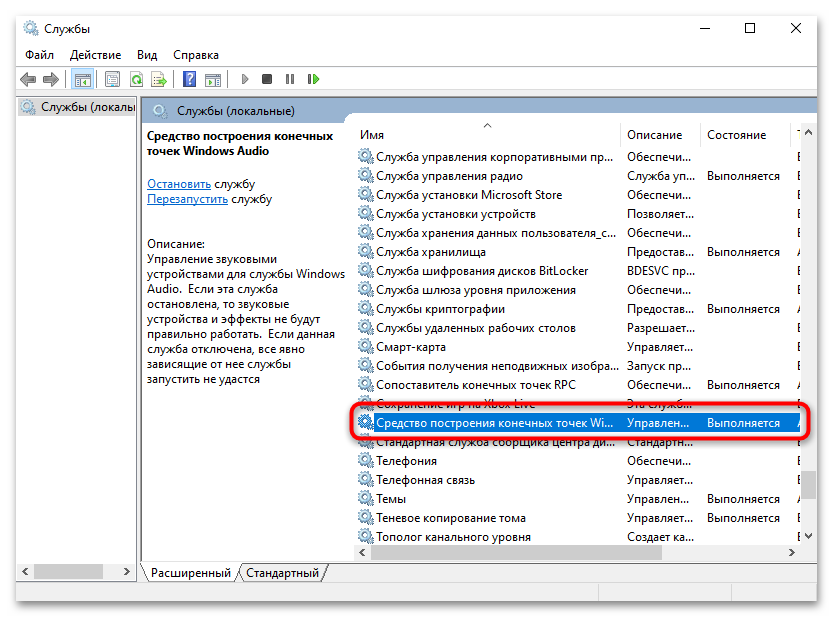Screen dimensions: 833x617
Task: Open the Действие menu
Action: click(x=95, y=55)
